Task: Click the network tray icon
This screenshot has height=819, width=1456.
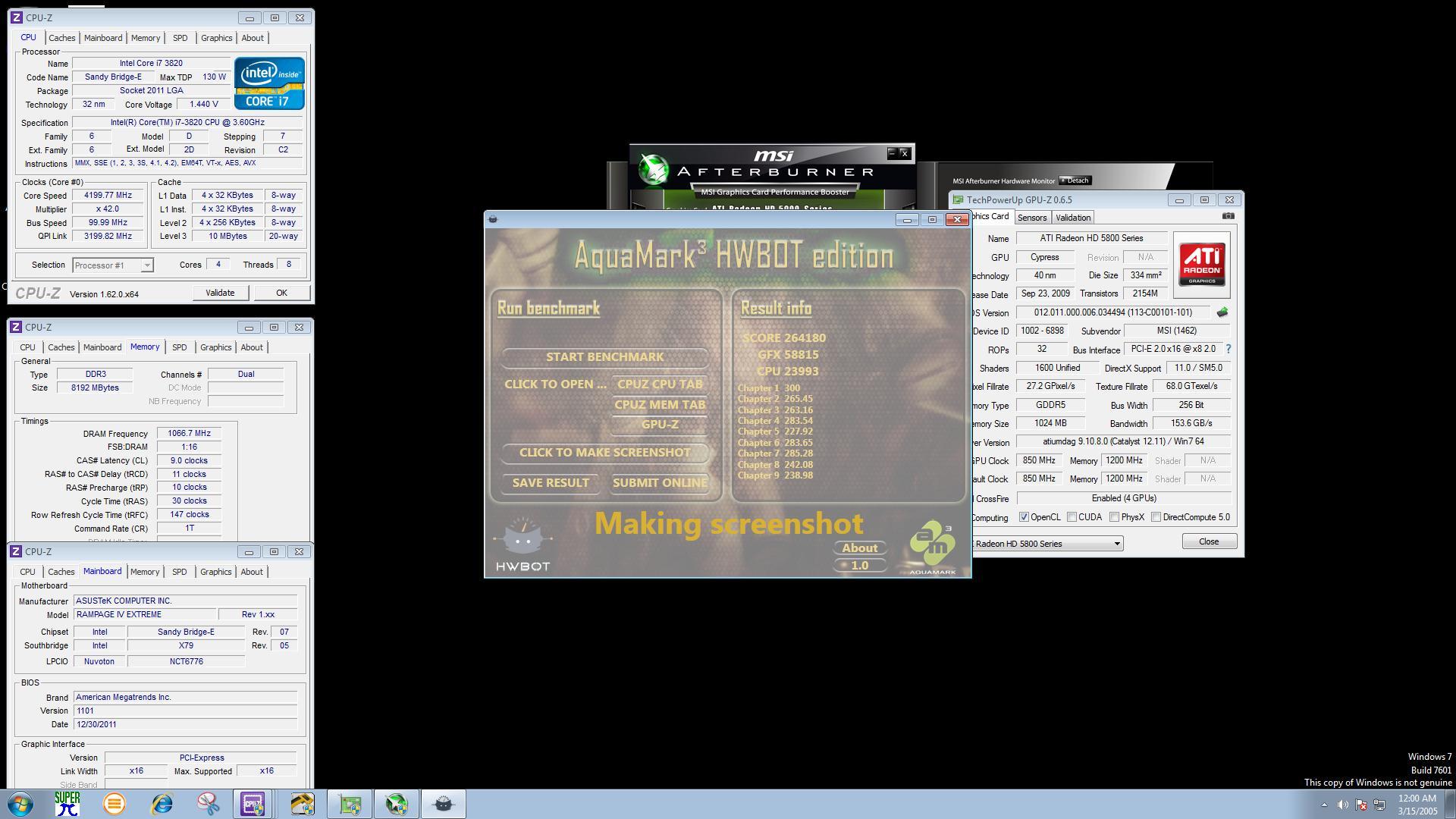Action: point(1379,805)
